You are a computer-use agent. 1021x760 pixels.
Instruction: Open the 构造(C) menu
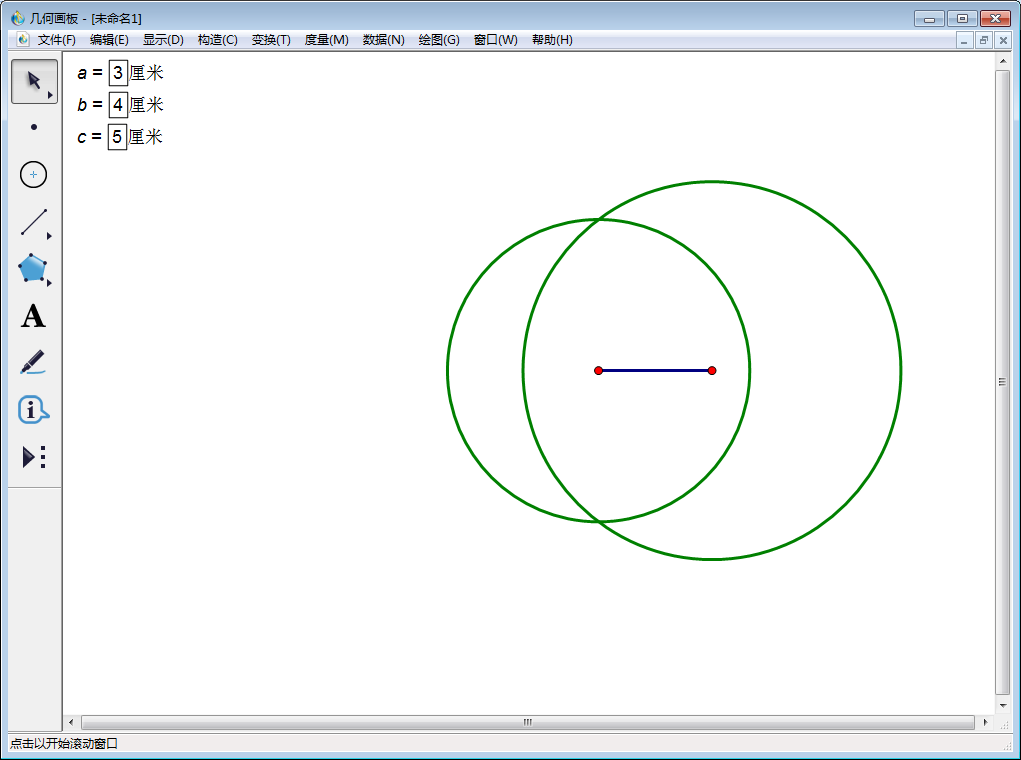pos(217,40)
